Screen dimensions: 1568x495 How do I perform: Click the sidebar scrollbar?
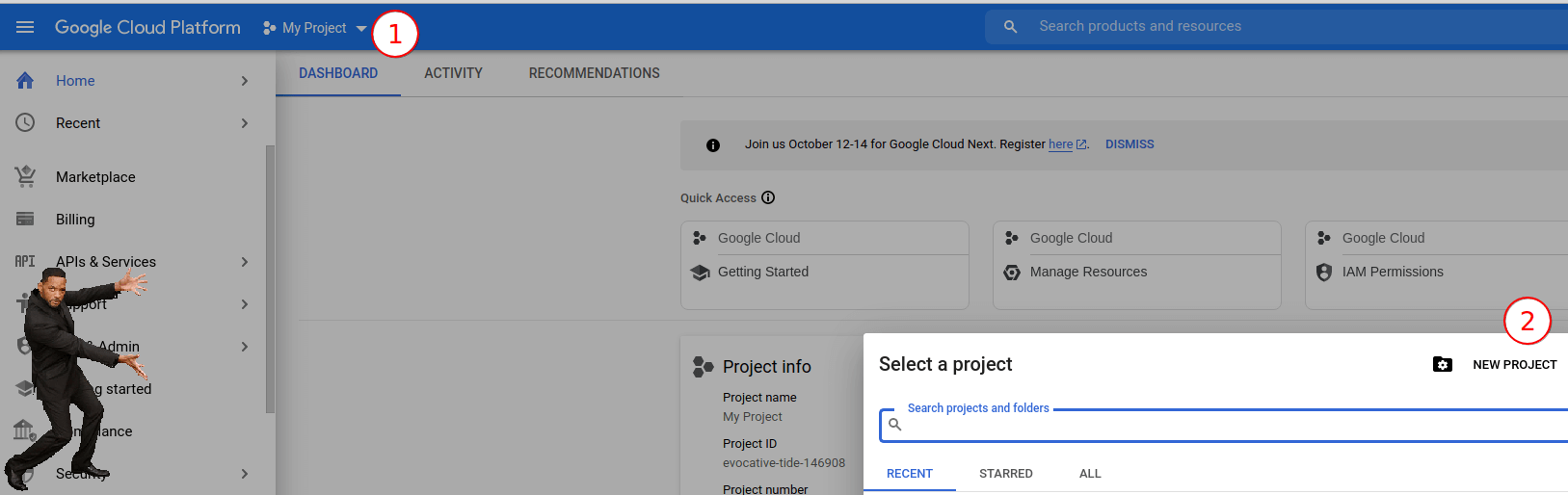tap(270, 279)
